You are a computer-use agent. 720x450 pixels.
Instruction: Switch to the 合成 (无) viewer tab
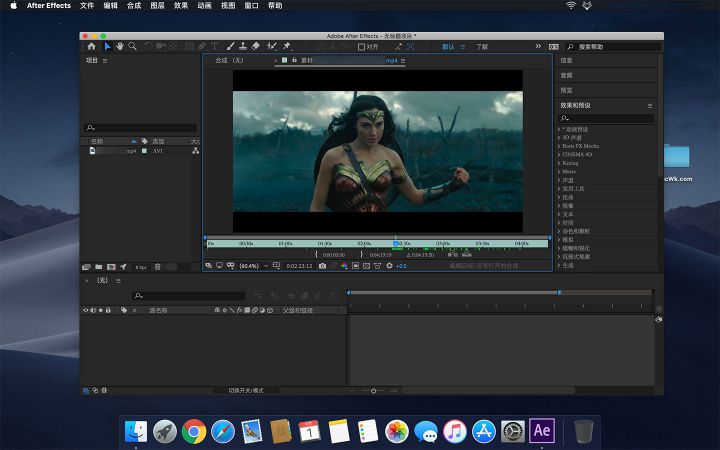pyautogui.click(x=229, y=60)
